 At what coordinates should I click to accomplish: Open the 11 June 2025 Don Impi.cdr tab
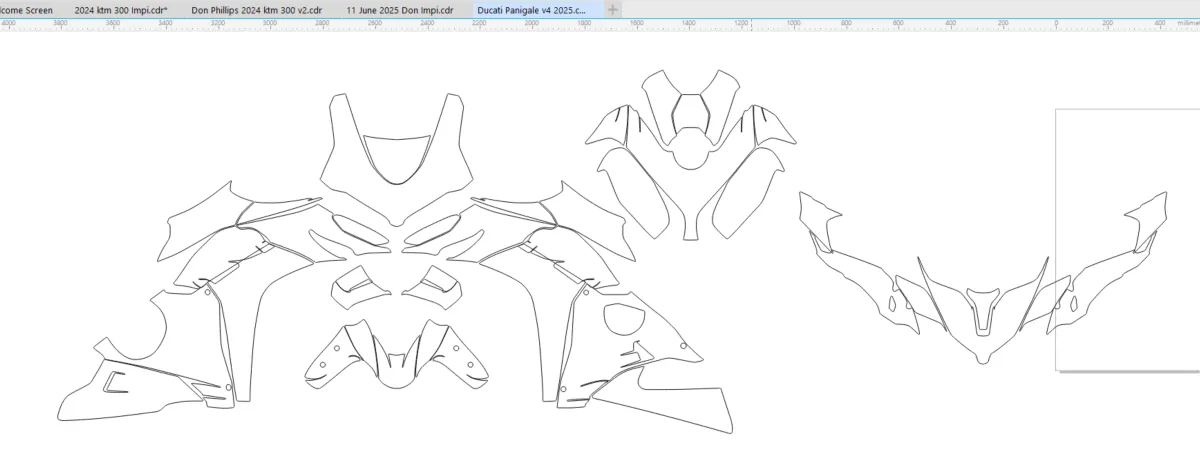coord(399,9)
